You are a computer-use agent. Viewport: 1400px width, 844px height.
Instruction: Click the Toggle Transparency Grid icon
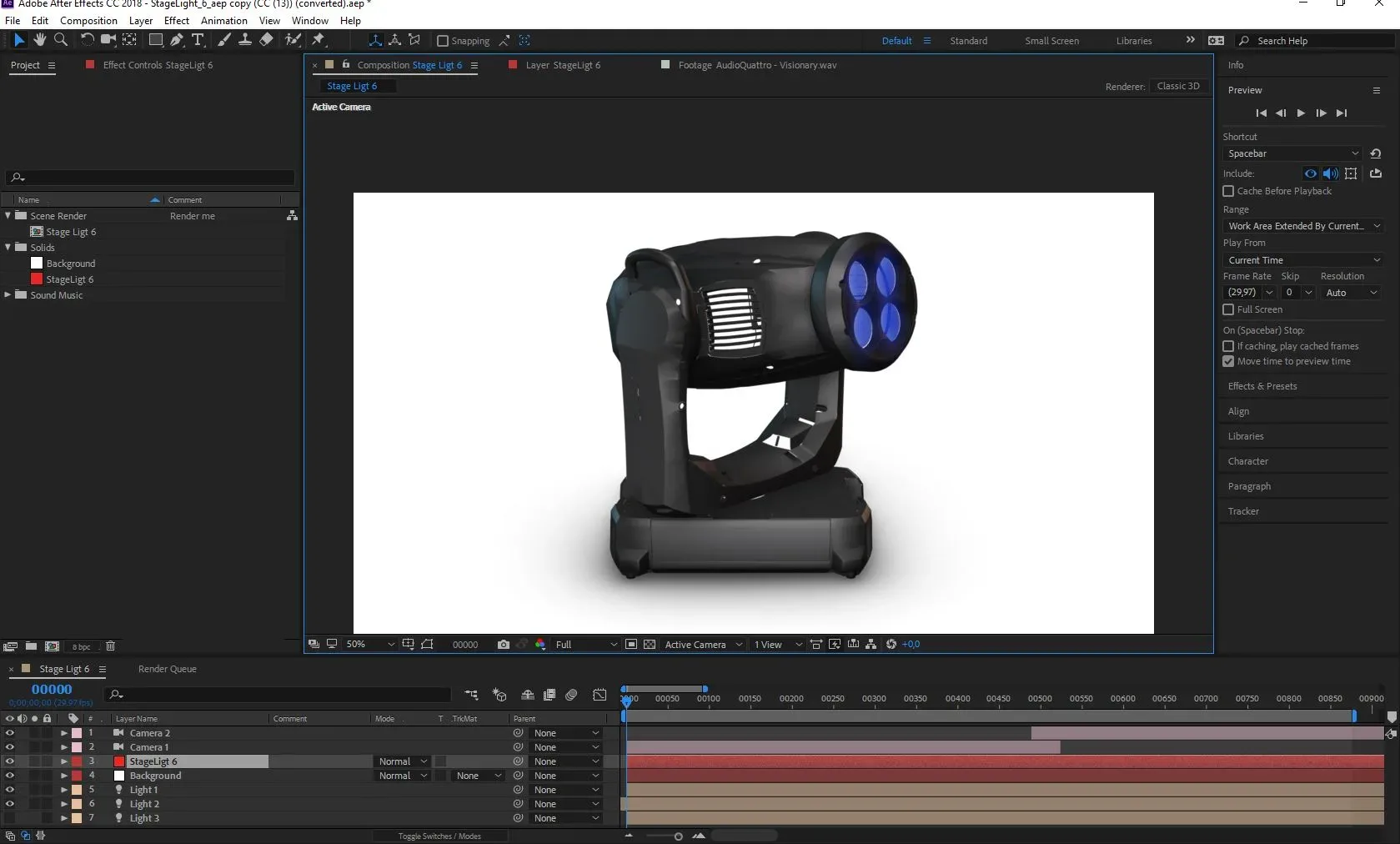point(650,645)
